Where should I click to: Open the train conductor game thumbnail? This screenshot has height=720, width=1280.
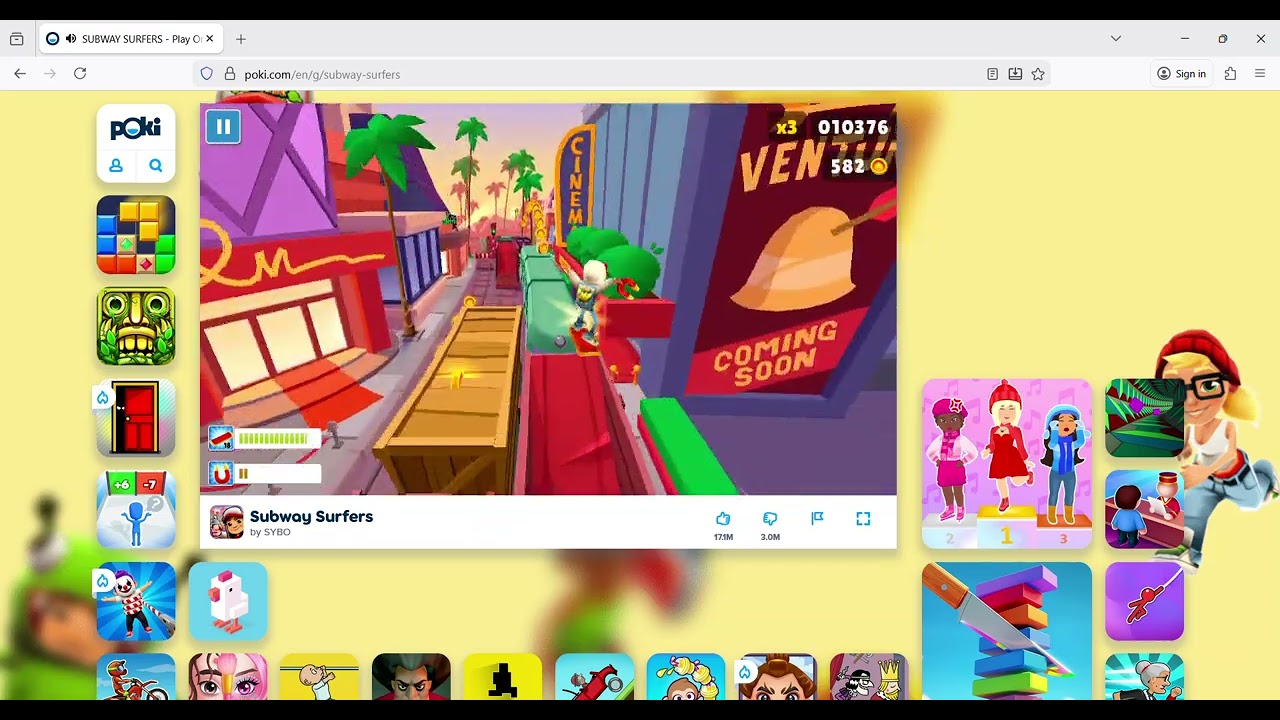pos(1144,510)
